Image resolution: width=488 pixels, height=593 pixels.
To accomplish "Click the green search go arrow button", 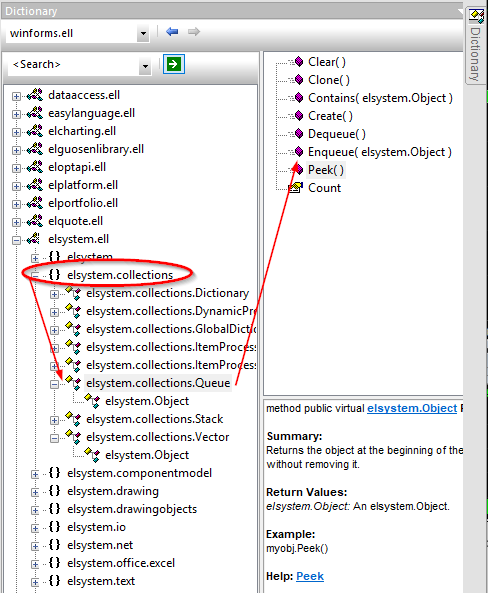I will click(x=174, y=64).
